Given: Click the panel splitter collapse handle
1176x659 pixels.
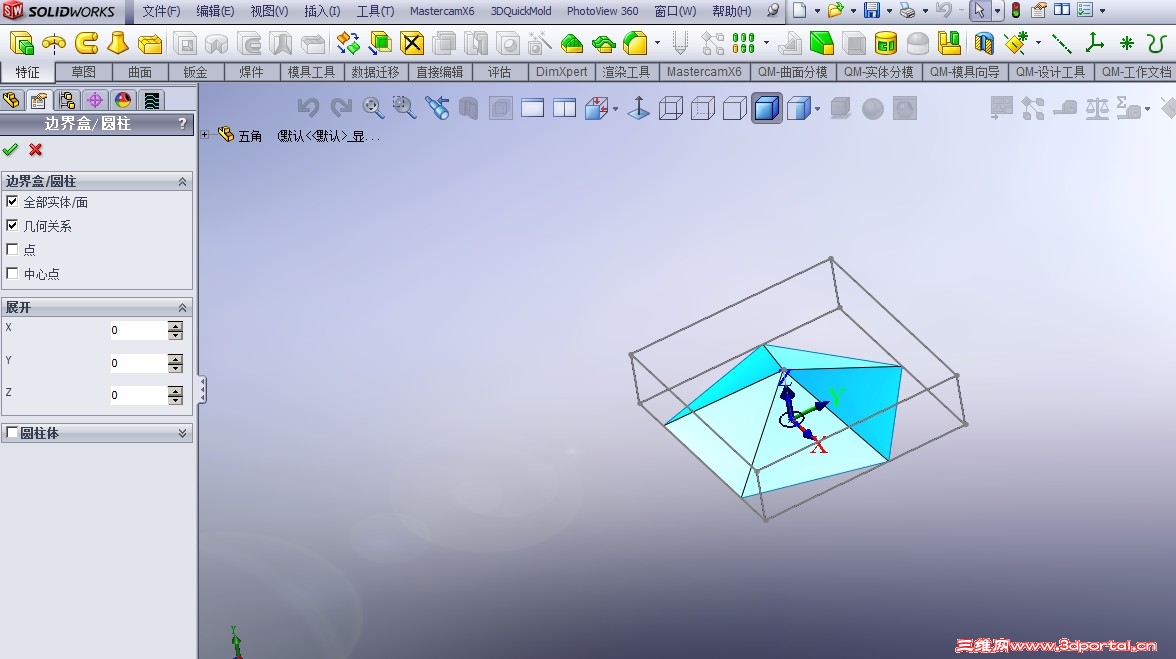Looking at the screenshot, I should click(x=202, y=390).
